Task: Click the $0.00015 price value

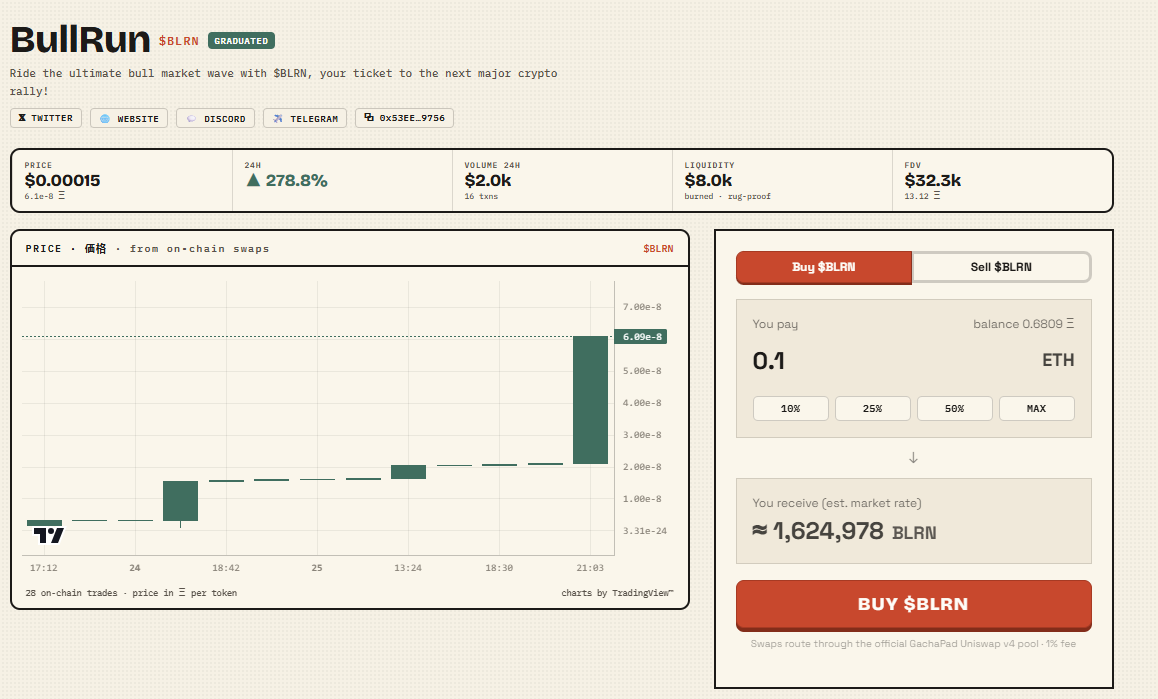Action: tap(62, 180)
